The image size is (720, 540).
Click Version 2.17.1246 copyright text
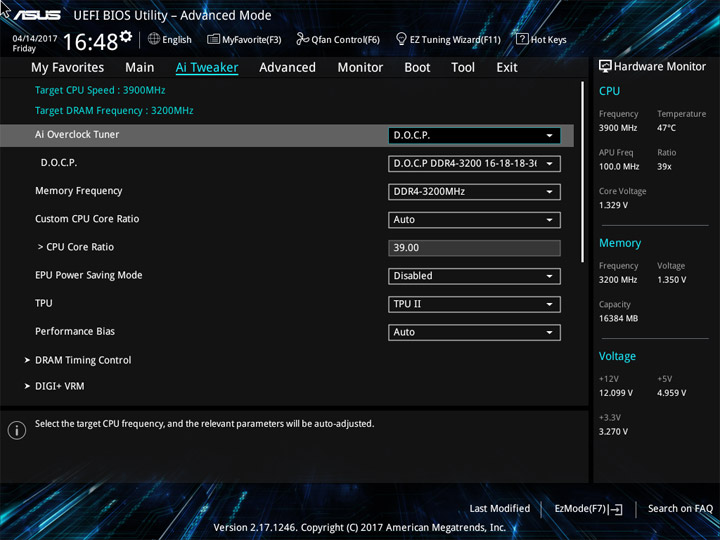point(360,528)
